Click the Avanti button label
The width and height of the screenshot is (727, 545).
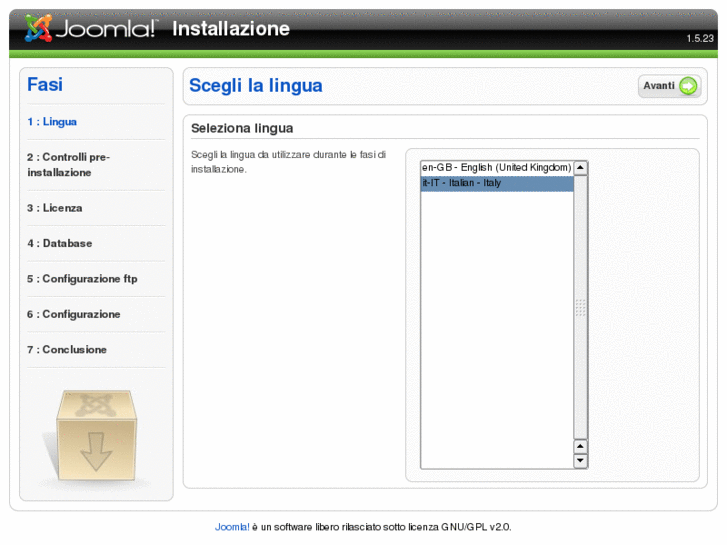[659, 86]
